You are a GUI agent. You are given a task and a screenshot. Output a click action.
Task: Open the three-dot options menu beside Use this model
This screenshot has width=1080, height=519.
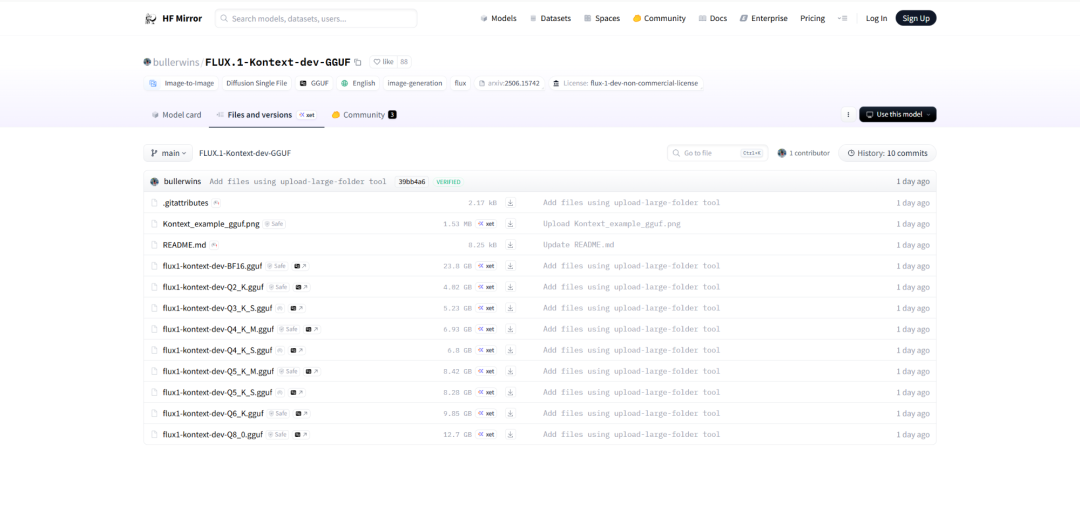click(848, 114)
